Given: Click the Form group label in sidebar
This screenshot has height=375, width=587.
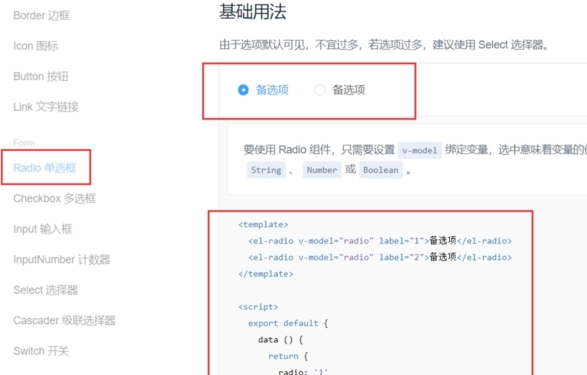Looking at the screenshot, I should [x=24, y=143].
